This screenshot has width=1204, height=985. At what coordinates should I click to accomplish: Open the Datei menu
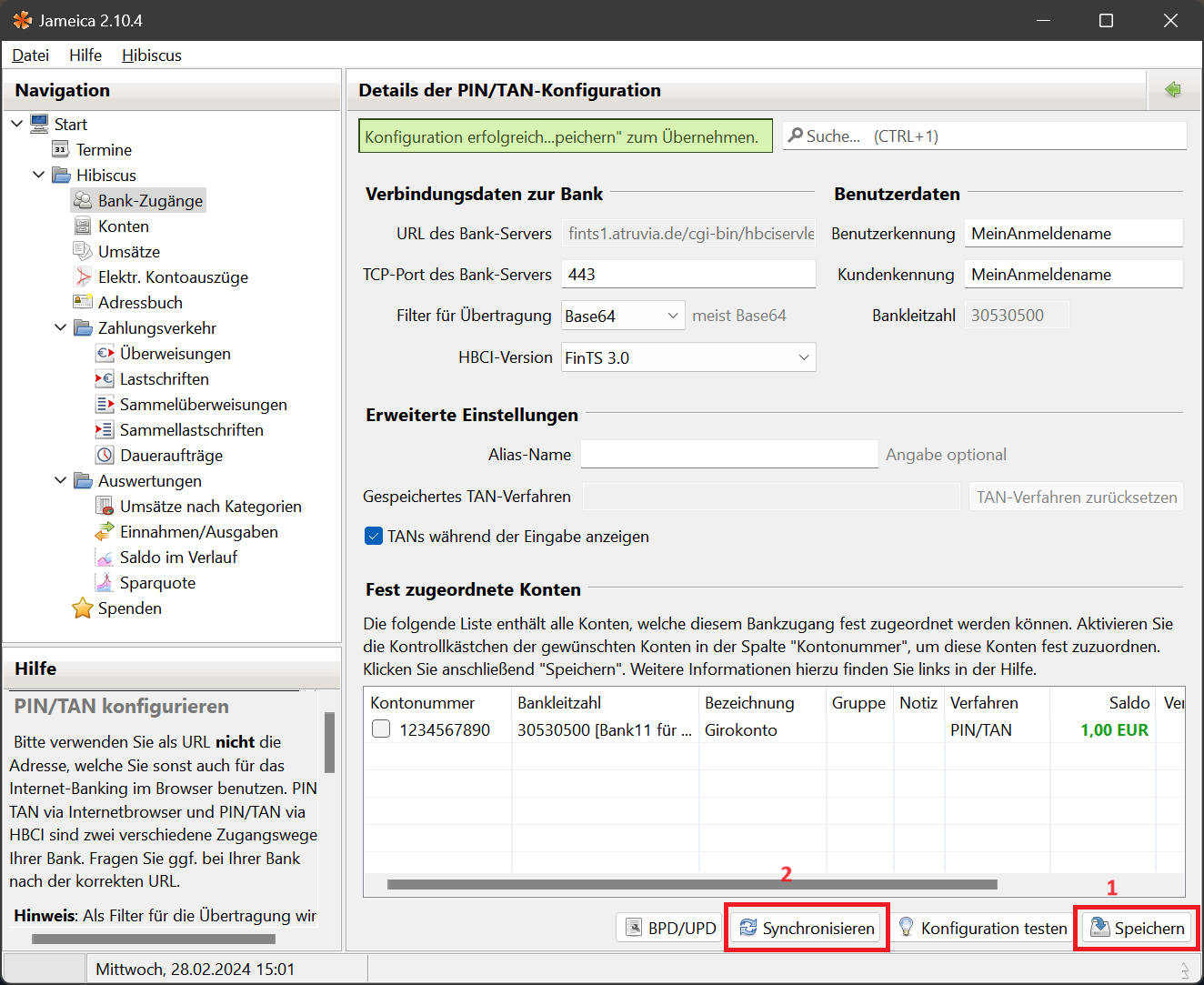(x=30, y=55)
